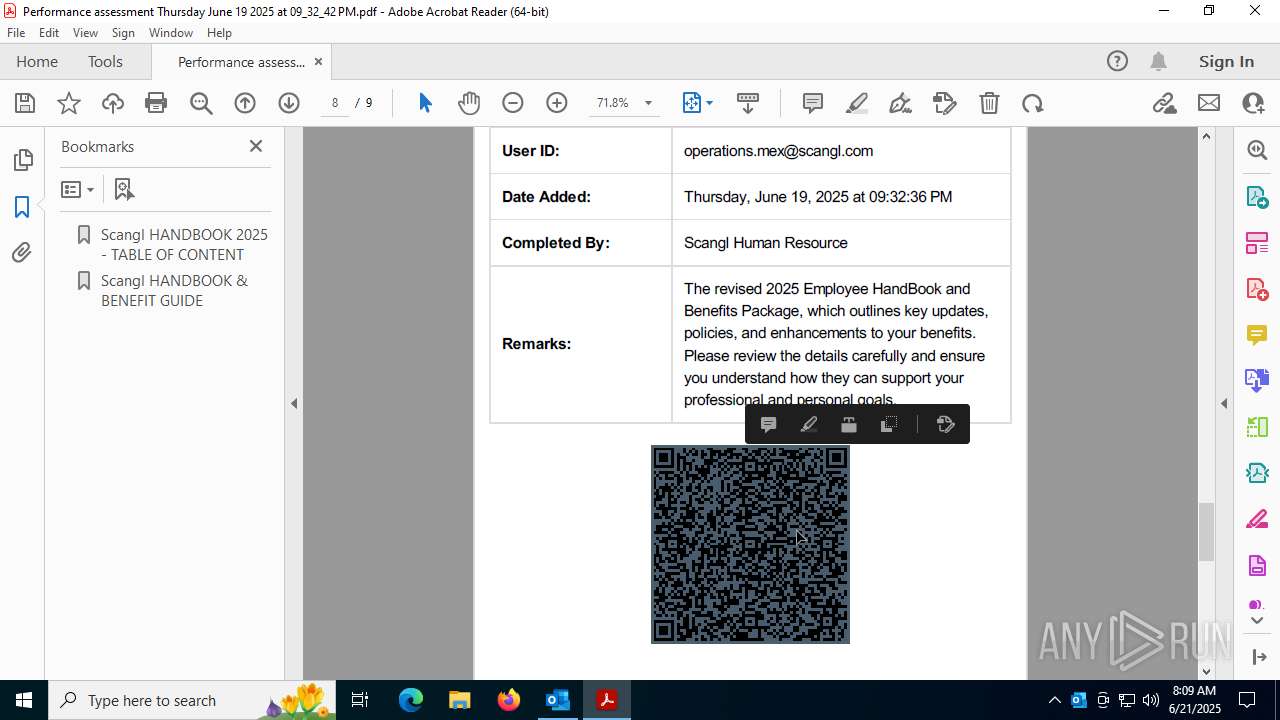Image resolution: width=1280 pixels, height=720 pixels.
Task: Open Scangl HANDBOOK & BENEFIT GUIDE bookmark
Action: 174,290
